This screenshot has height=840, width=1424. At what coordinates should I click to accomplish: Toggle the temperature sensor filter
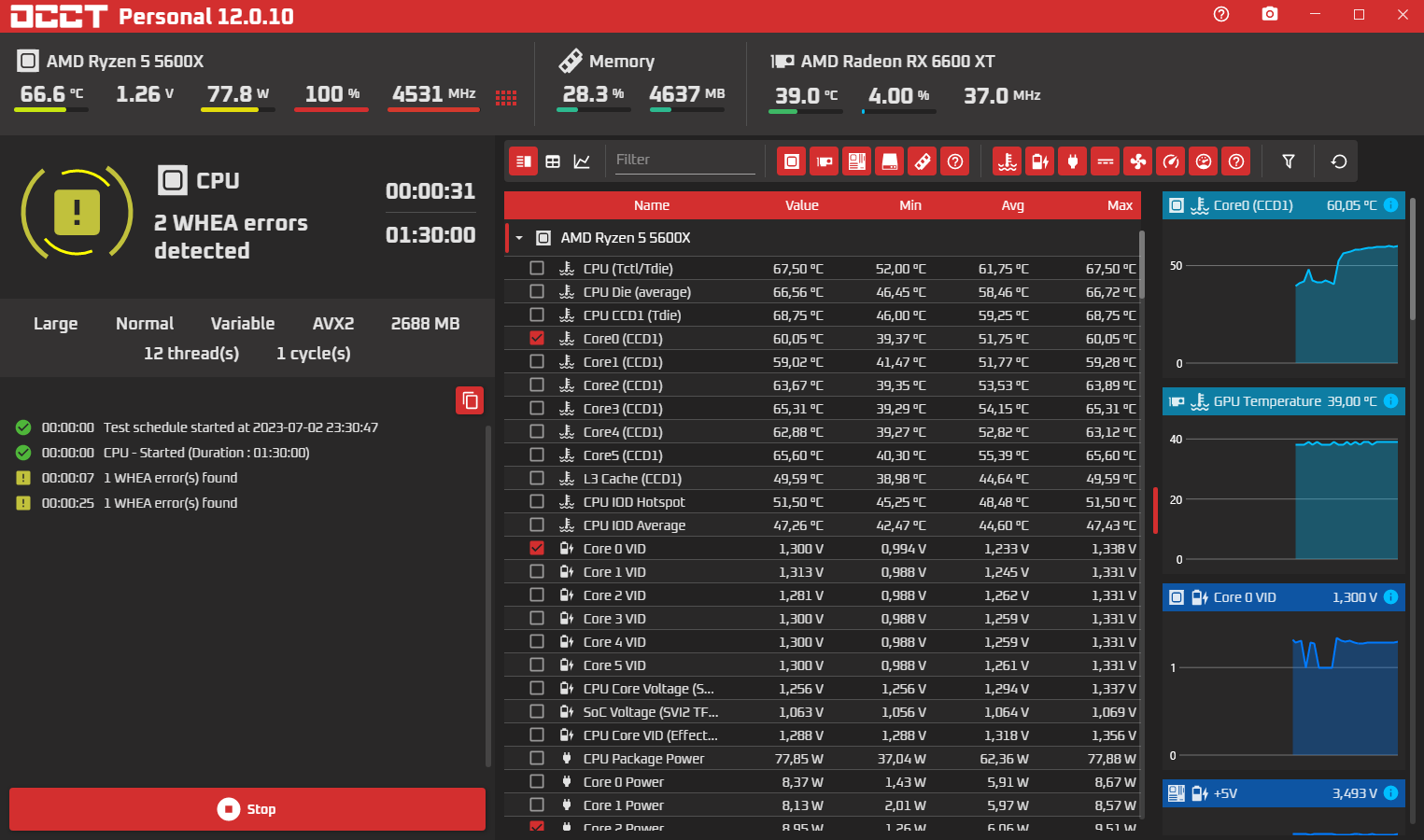click(x=1008, y=161)
